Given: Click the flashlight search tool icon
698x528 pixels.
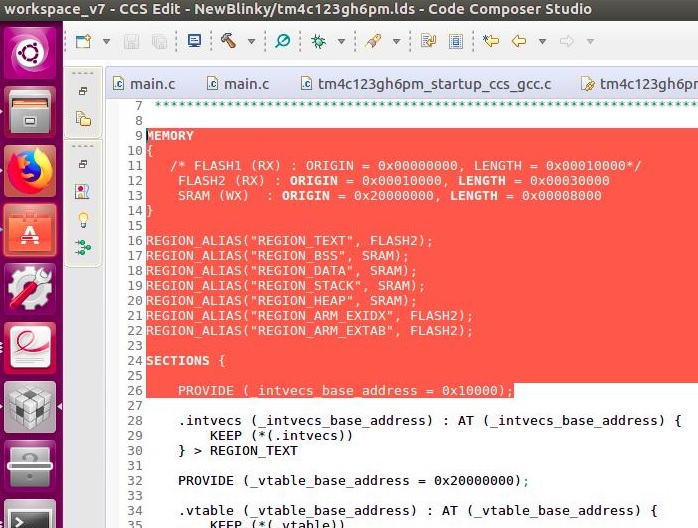Looking at the screenshot, I should pos(373,41).
